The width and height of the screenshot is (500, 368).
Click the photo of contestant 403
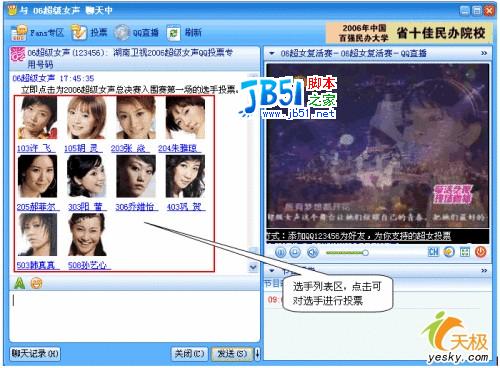pyautogui.click(x=185, y=176)
